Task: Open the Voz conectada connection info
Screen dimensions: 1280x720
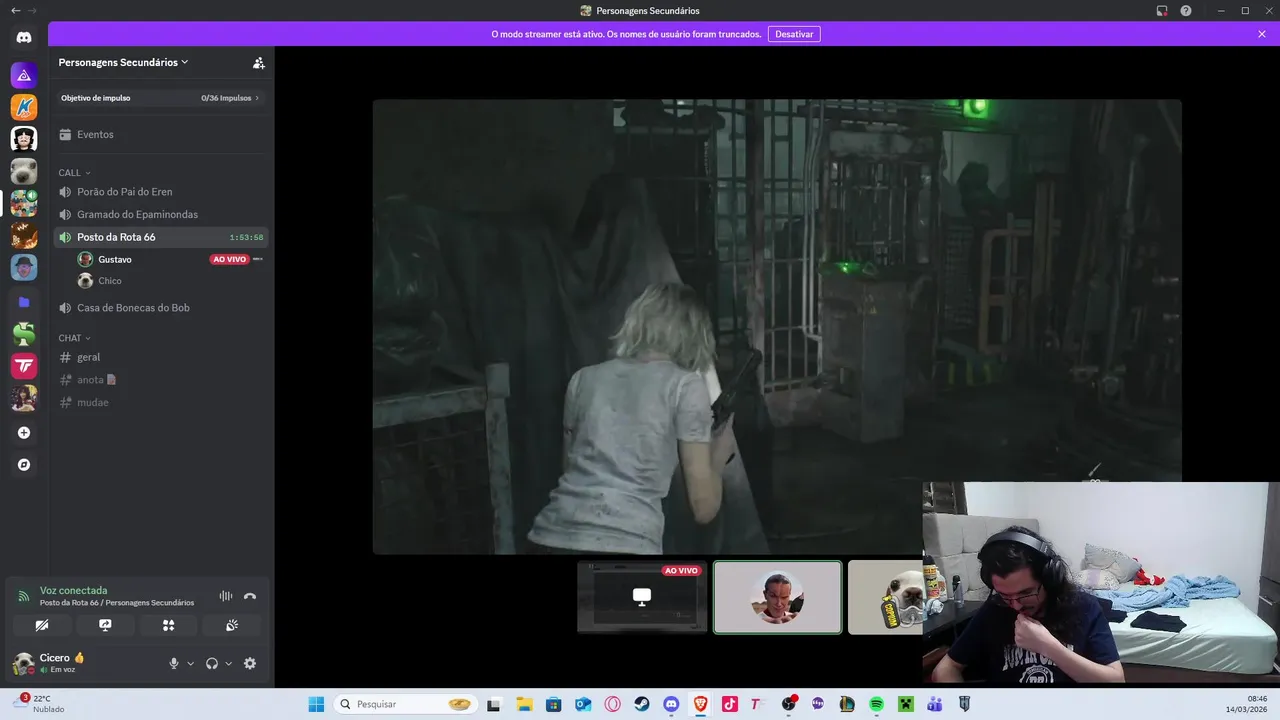Action: (x=73, y=591)
